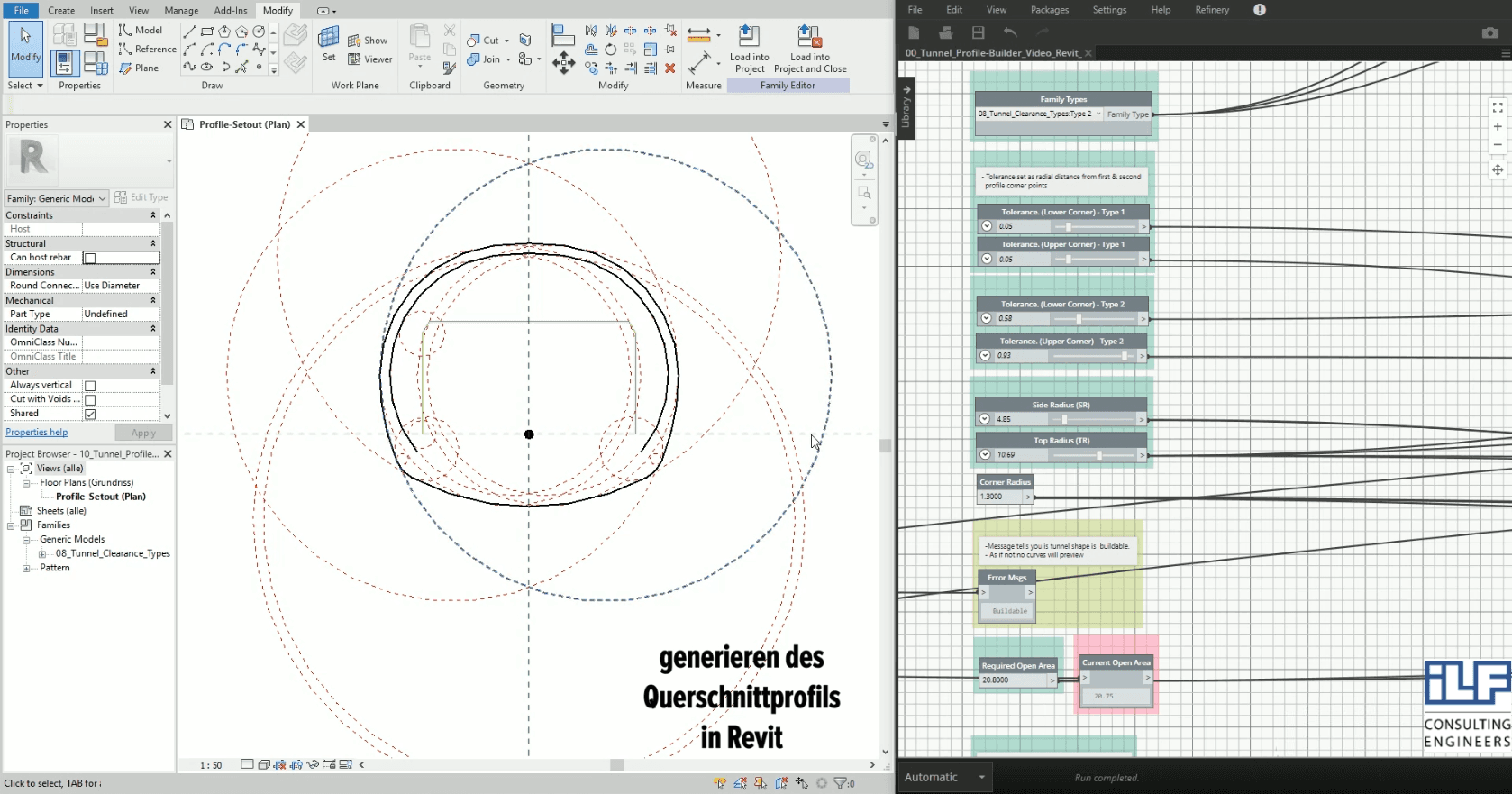The width and height of the screenshot is (1512, 794).
Task: Collapse the Constraints section
Action: tap(152, 215)
